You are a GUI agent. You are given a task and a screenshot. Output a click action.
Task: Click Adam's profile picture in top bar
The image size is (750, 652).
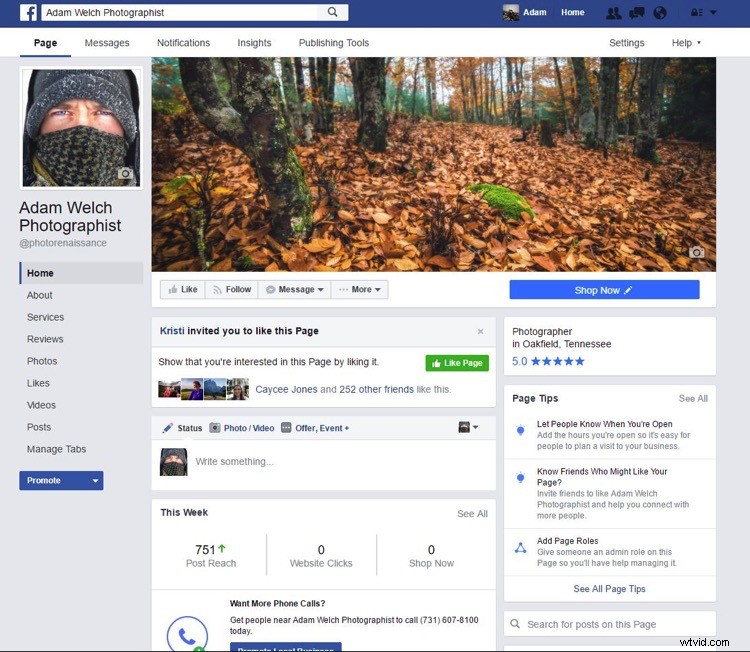point(511,12)
